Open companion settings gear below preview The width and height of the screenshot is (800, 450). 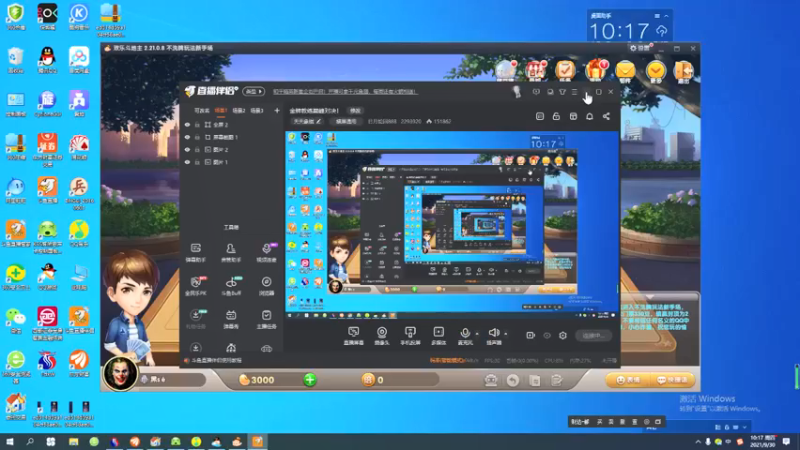(563, 335)
